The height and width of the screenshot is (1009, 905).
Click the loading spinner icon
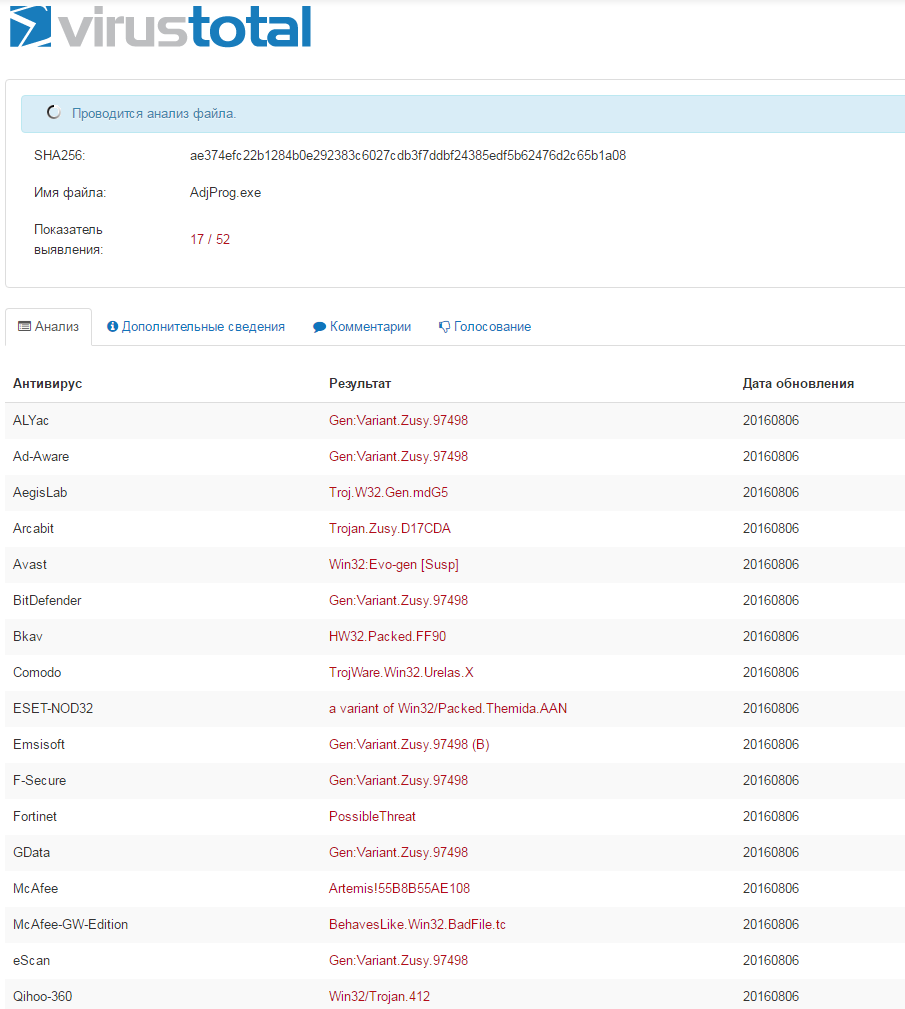tap(54, 113)
